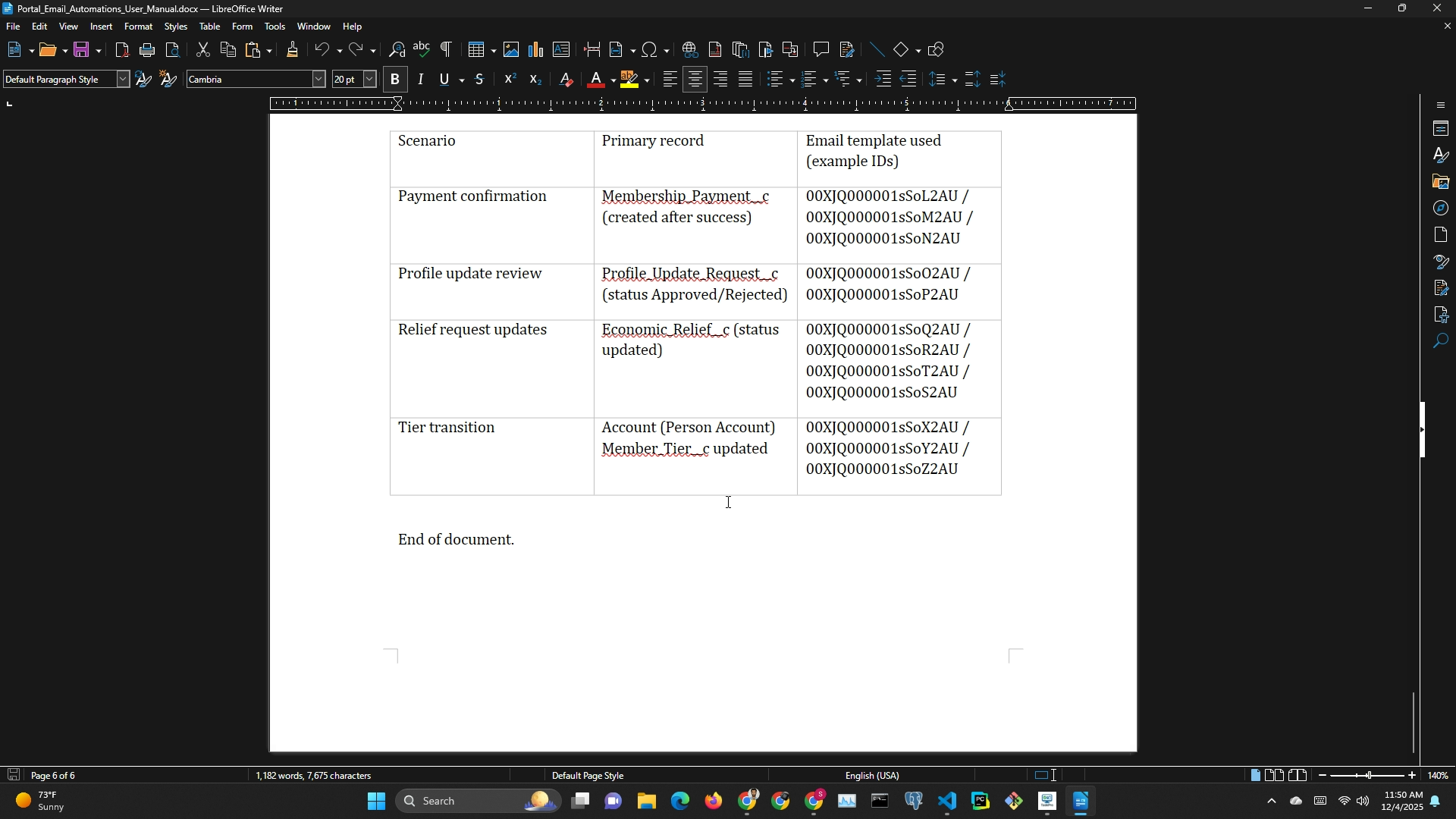Open File Explorer from taskbar
Image resolution: width=1456 pixels, height=819 pixels.
(x=647, y=802)
